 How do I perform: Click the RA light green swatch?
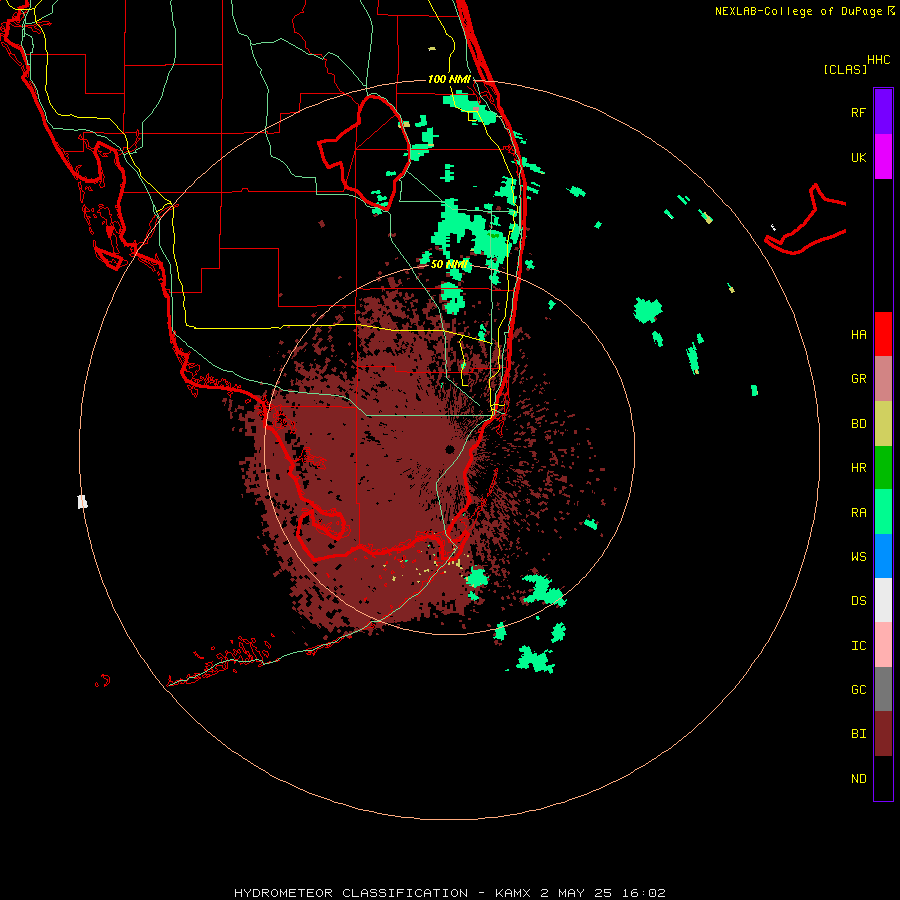coord(883,512)
